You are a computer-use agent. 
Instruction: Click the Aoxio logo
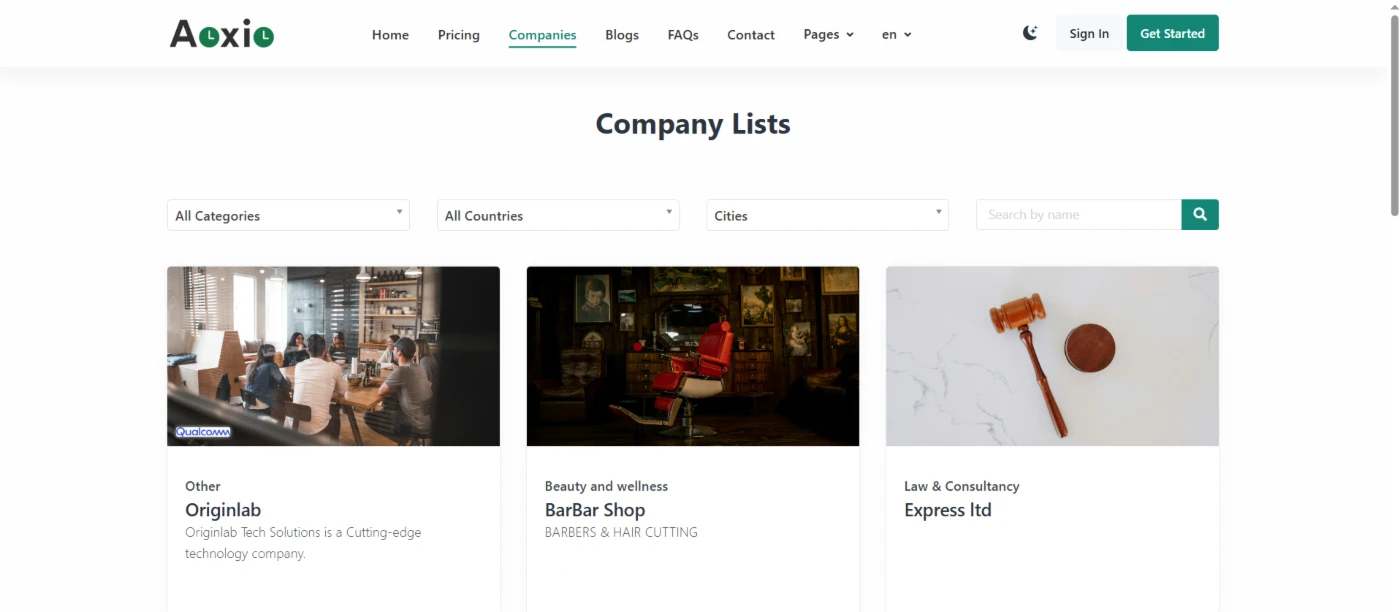(222, 34)
